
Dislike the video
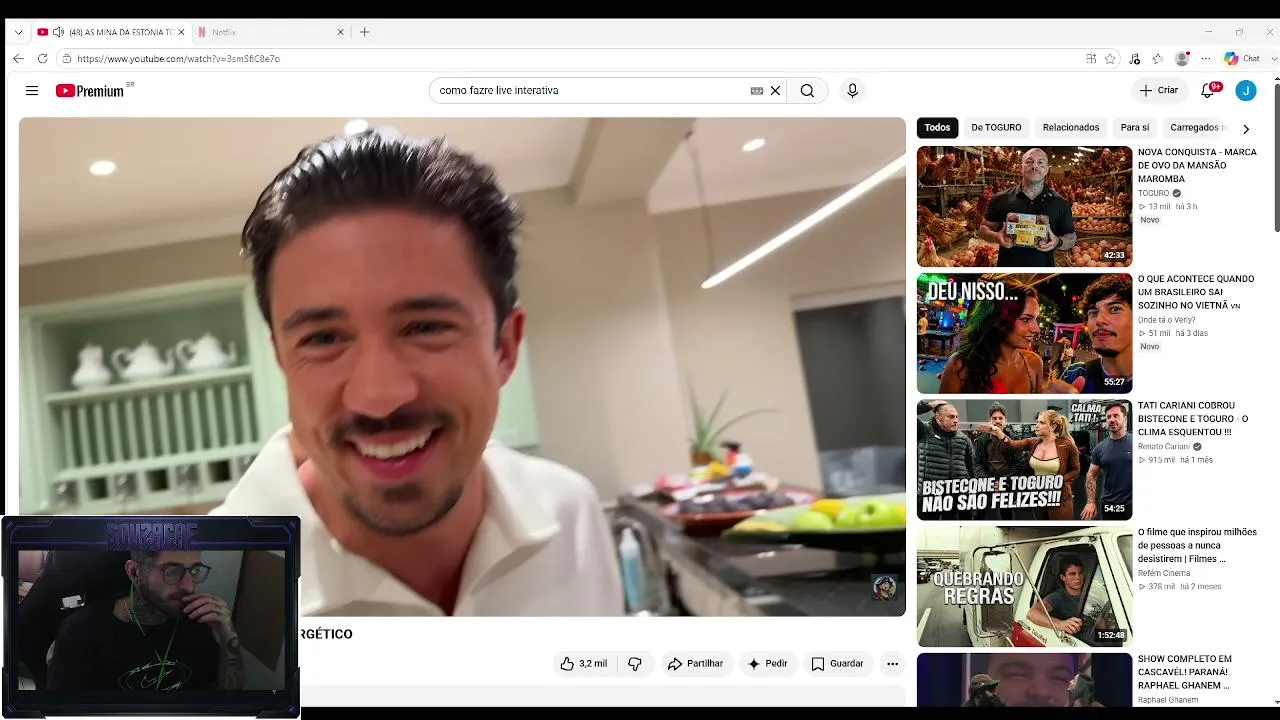pyautogui.click(x=635, y=664)
